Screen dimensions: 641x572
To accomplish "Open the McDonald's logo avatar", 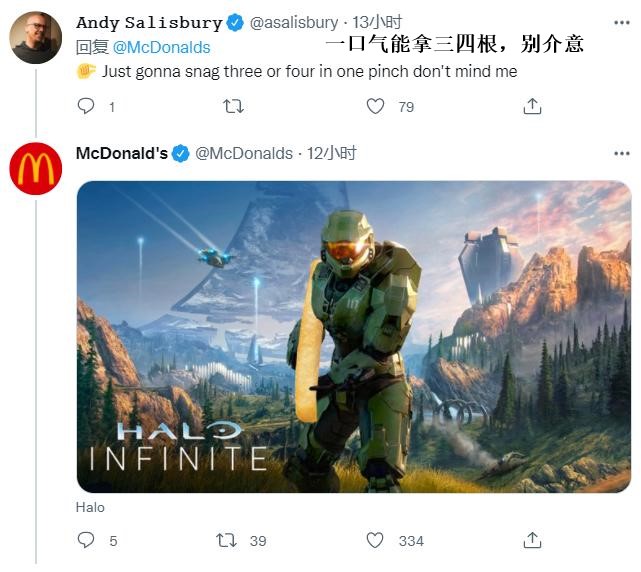I will click(x=35, y=168).
